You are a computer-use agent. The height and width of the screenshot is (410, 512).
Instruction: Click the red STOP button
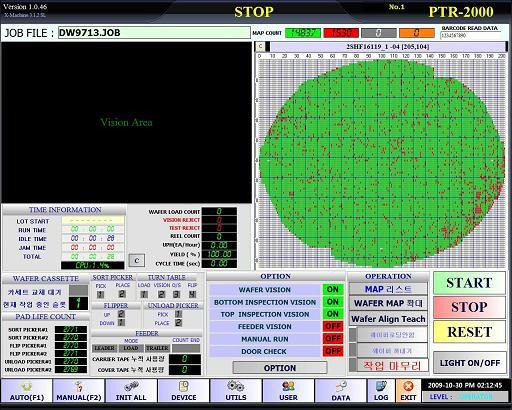pyautogui.click(x=469, y=307)
